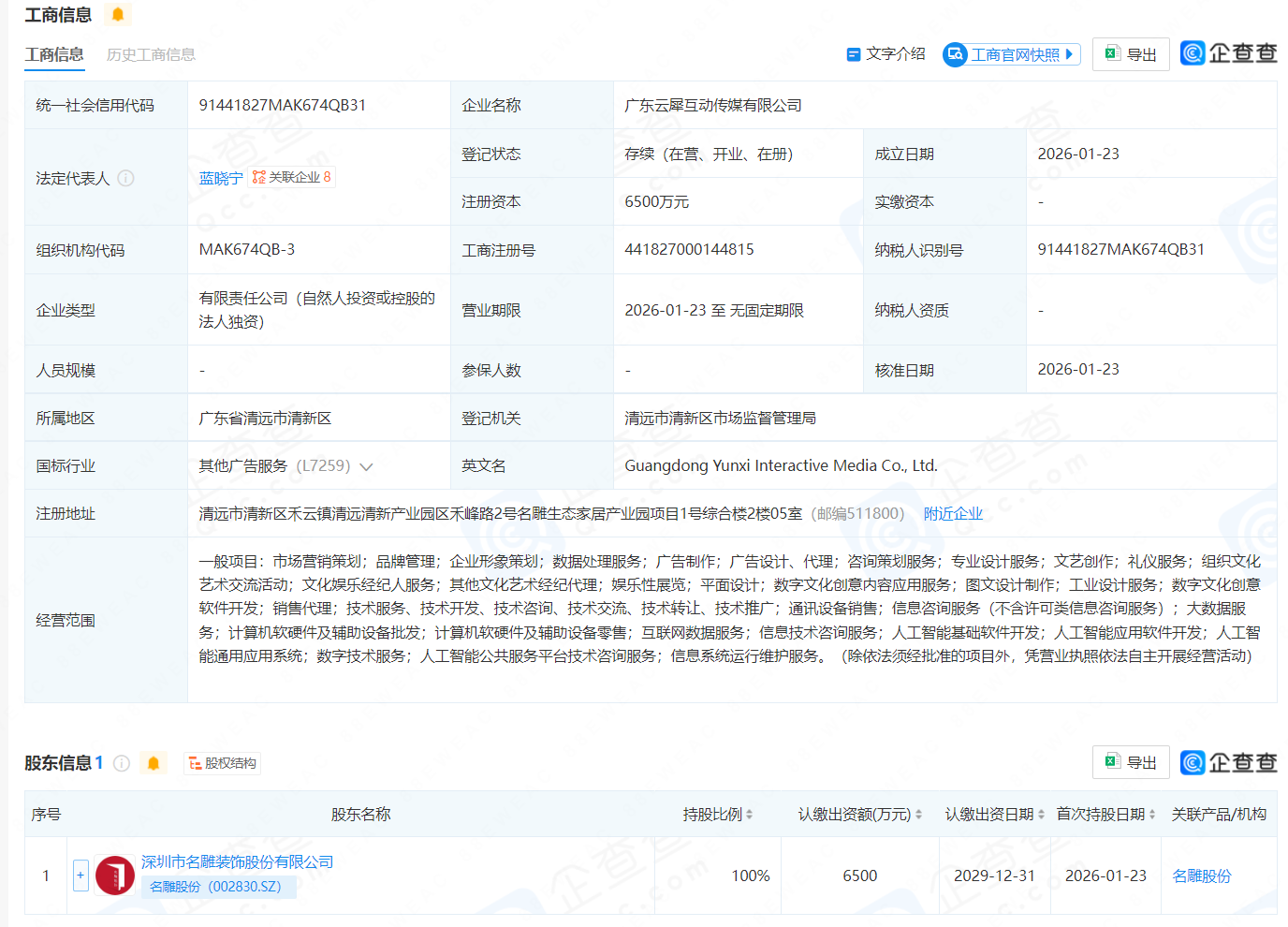Open 工商官网快照 snapshot button

click(1012, 54)
